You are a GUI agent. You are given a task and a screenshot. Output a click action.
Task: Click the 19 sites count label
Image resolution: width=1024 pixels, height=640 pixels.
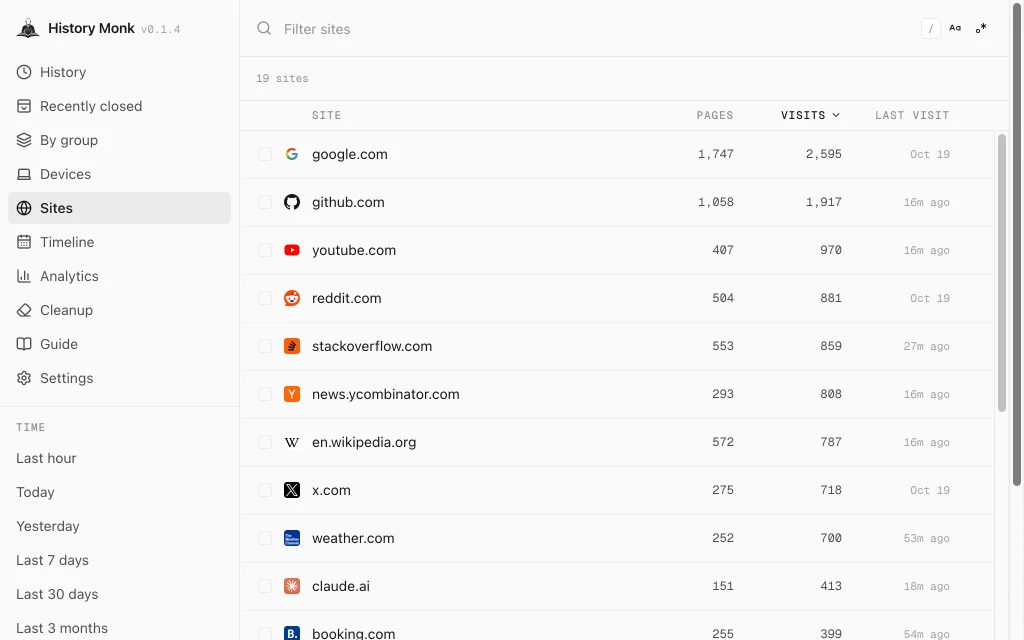coord(282,78)
